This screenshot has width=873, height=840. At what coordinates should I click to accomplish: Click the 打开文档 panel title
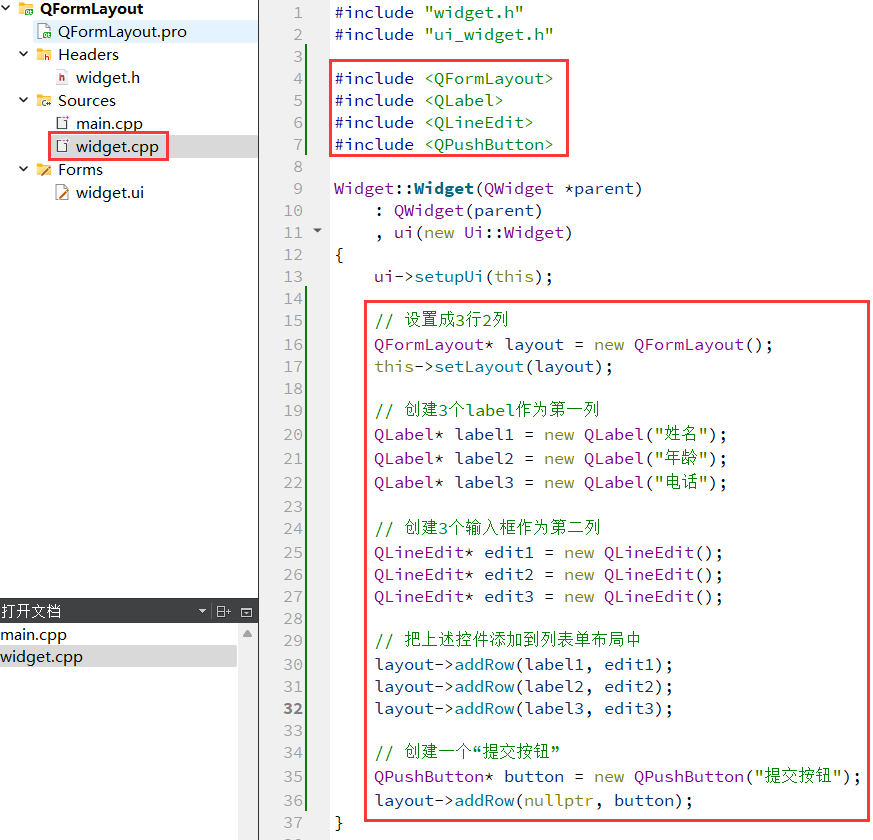31,611
